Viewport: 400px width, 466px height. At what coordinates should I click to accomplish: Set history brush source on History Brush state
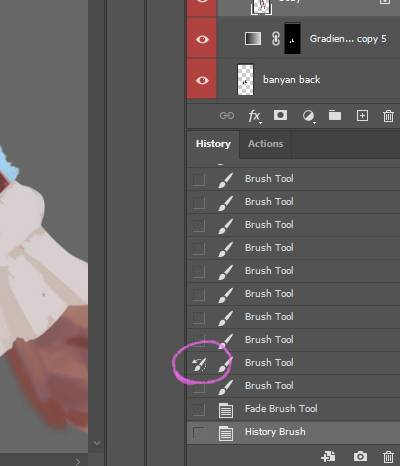click(x=199, y=432)
